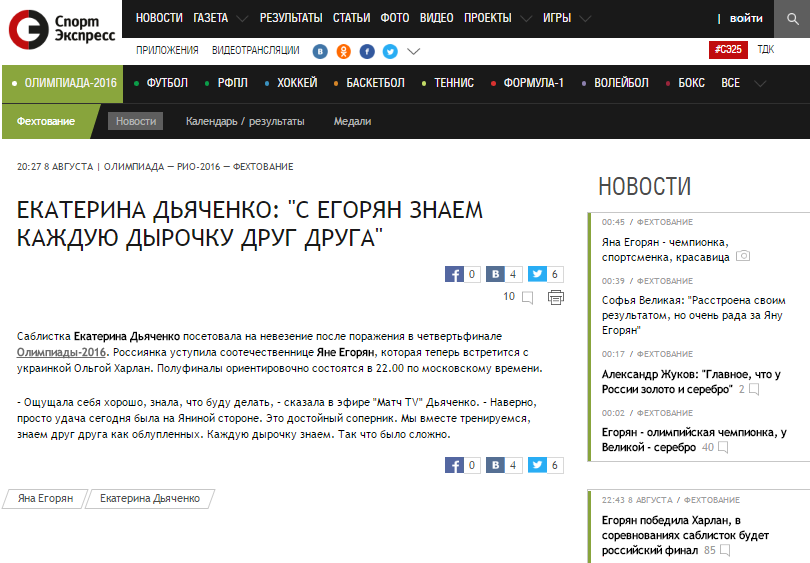Open comments icon next to count 10

coord(527,297)
